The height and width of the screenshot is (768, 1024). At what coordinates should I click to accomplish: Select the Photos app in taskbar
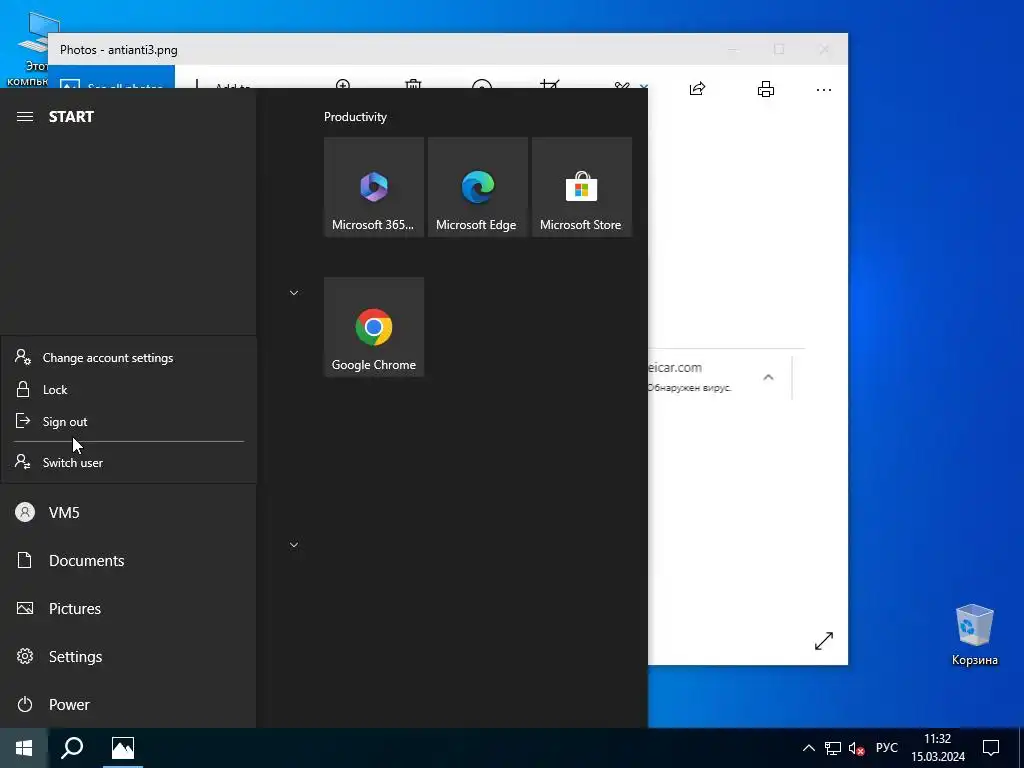(123, 748)
